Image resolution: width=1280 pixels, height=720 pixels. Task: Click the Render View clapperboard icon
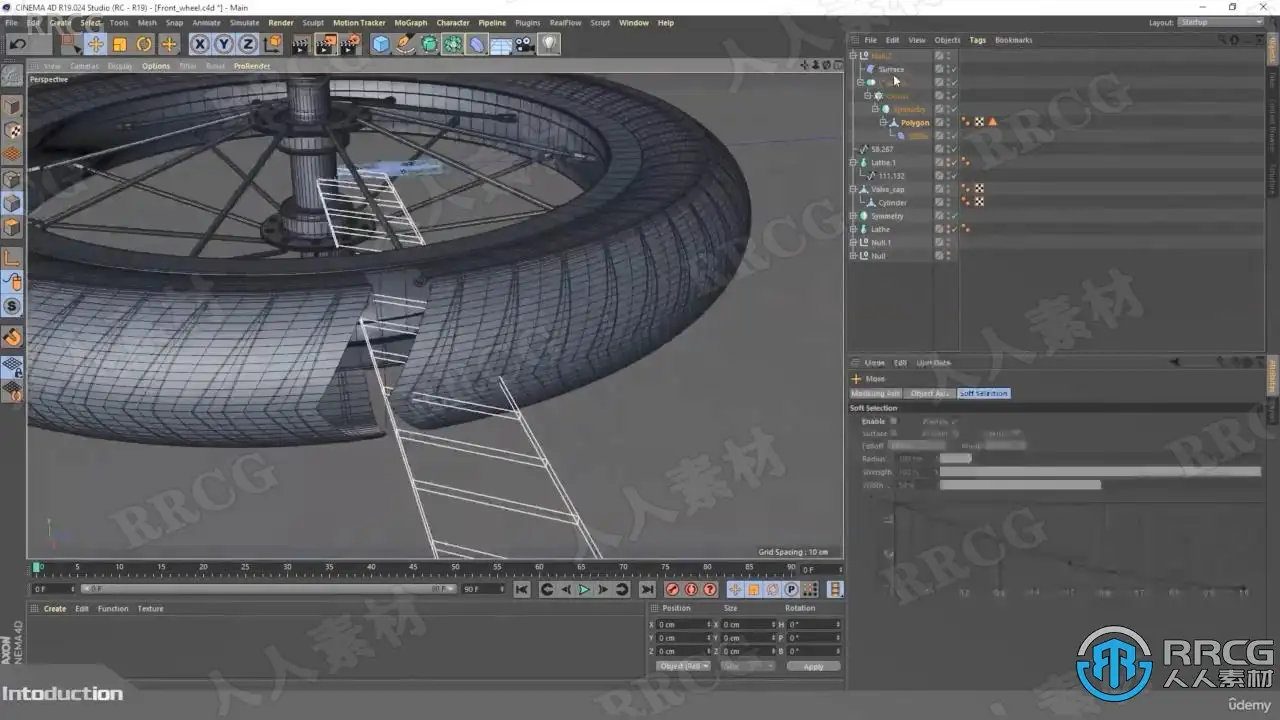pos(301,44)
